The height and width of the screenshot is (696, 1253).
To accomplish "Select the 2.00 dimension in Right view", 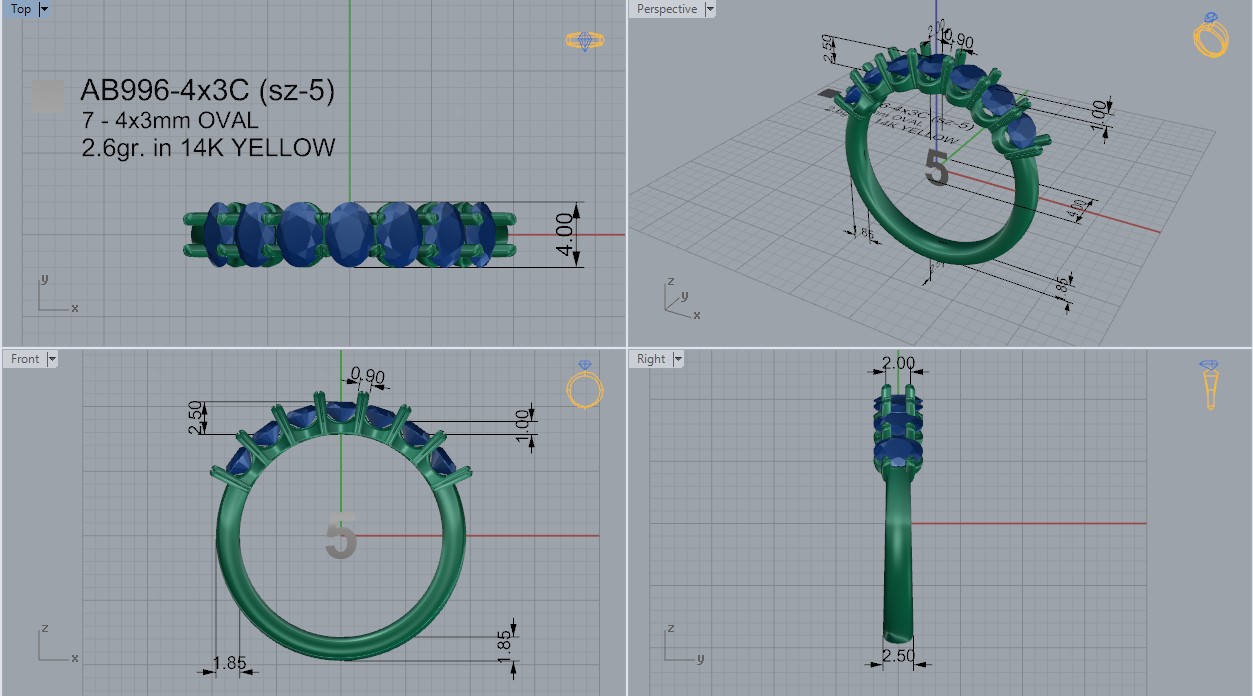I will [x=898, y=363].
